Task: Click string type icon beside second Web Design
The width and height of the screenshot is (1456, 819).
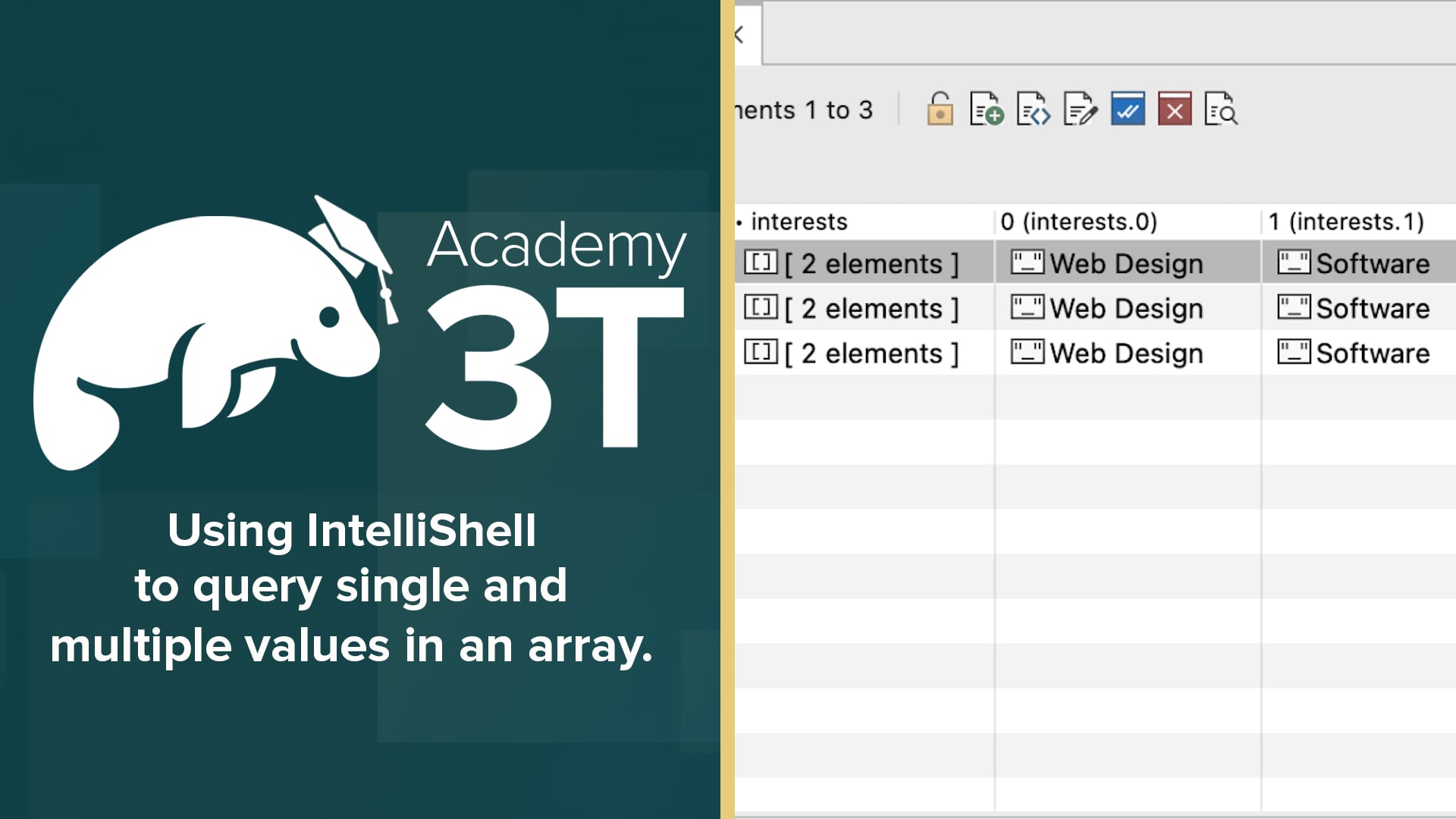Action: pyautogui.click(x=1028, y=307)
